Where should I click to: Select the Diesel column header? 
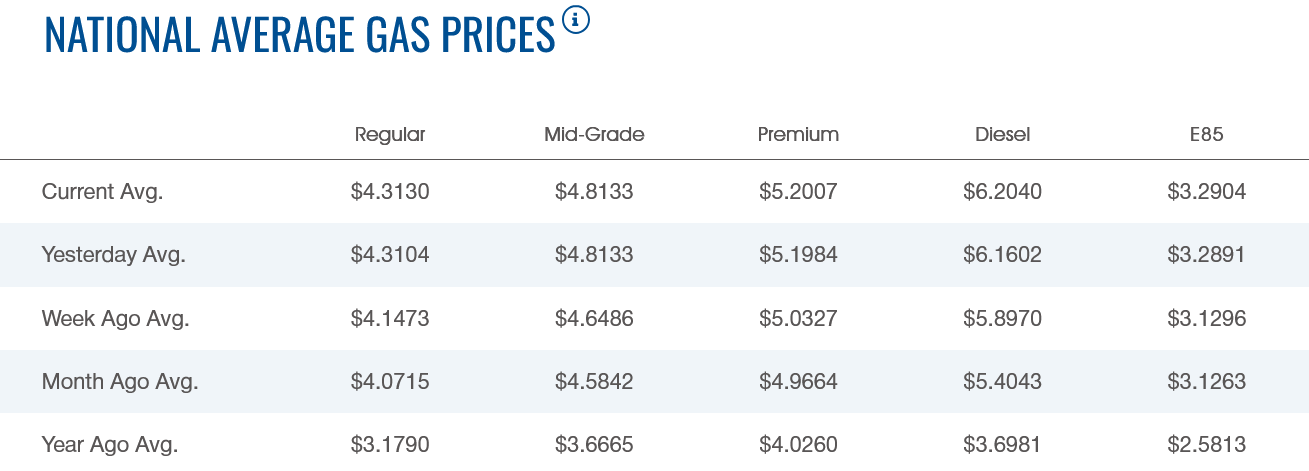(x=1002, y=134)
